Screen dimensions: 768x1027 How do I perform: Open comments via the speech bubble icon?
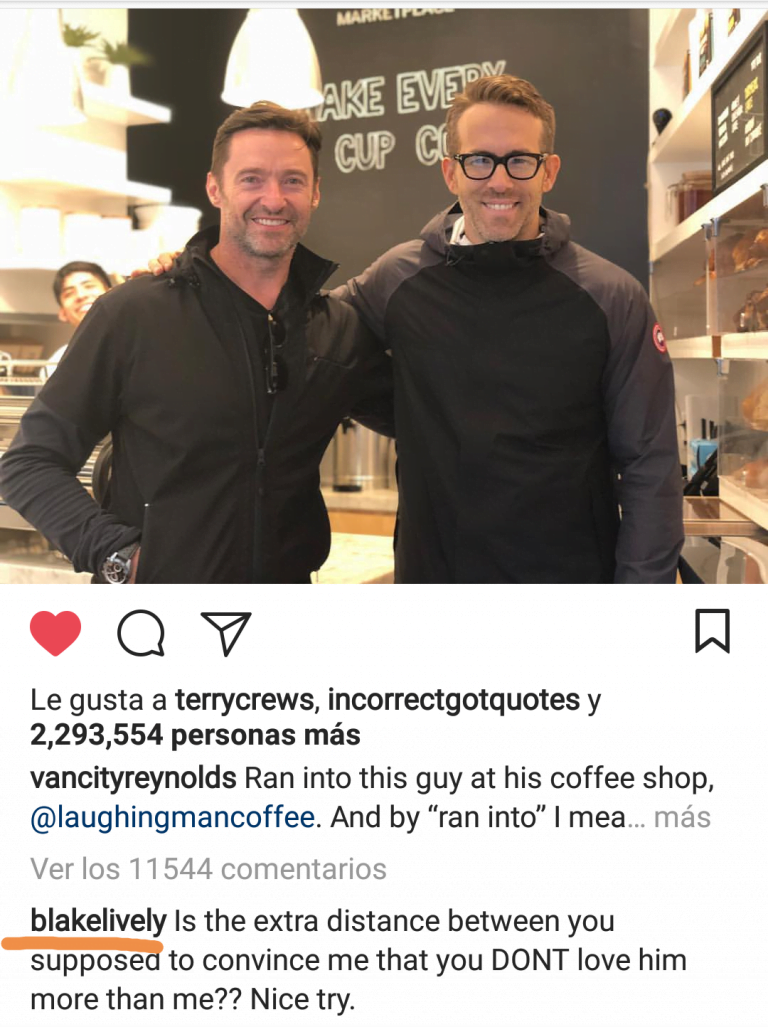[141, 633]
